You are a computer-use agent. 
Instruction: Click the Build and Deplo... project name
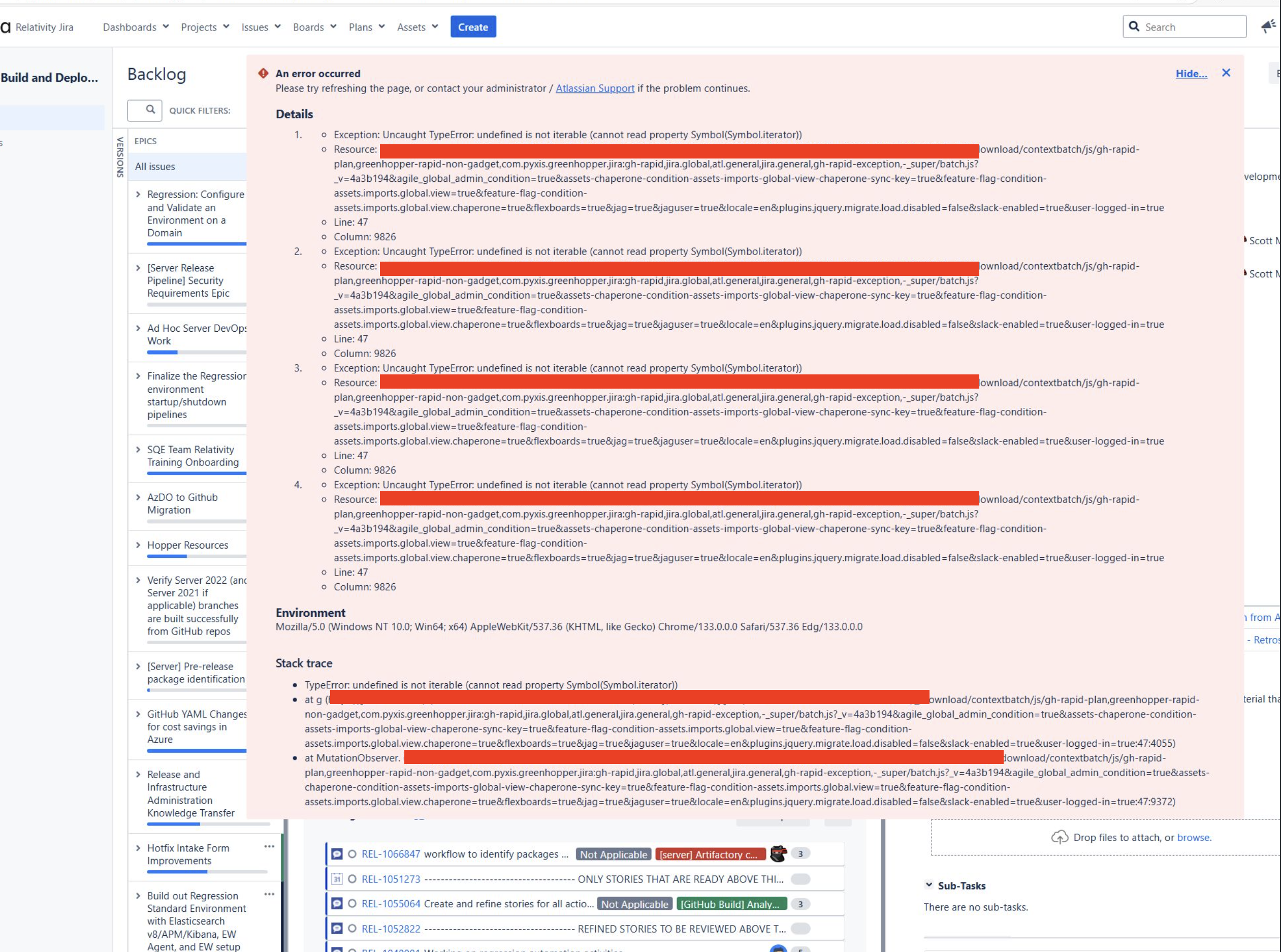(49, 77)
